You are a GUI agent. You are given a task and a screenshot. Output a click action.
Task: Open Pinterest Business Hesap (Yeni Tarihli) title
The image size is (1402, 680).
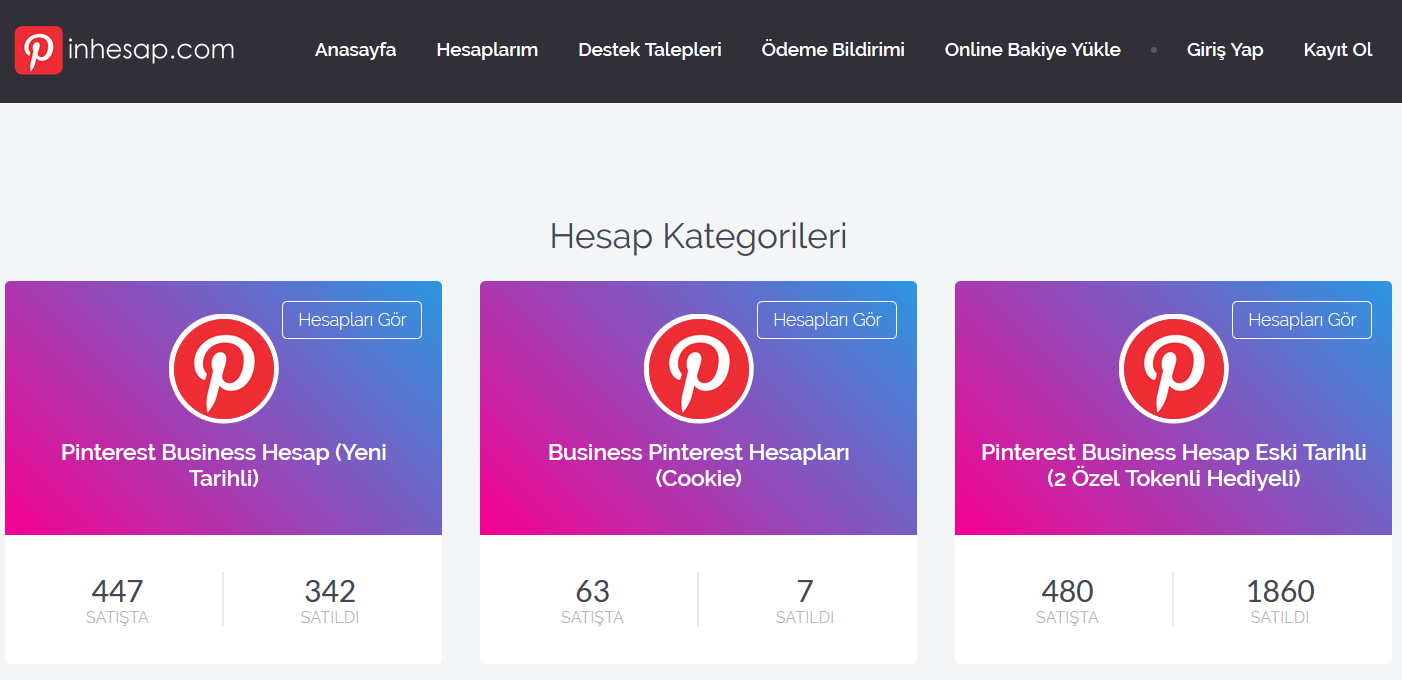coord(224,465)
